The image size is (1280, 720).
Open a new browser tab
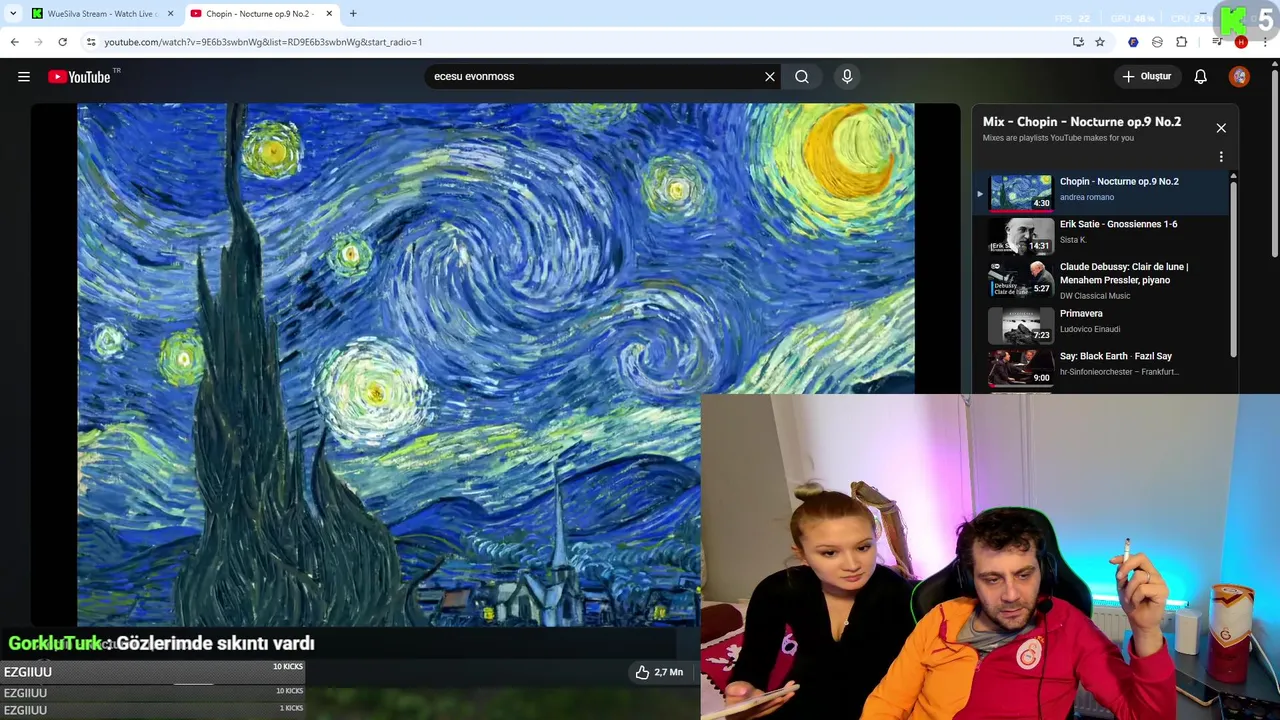[353, 13]
